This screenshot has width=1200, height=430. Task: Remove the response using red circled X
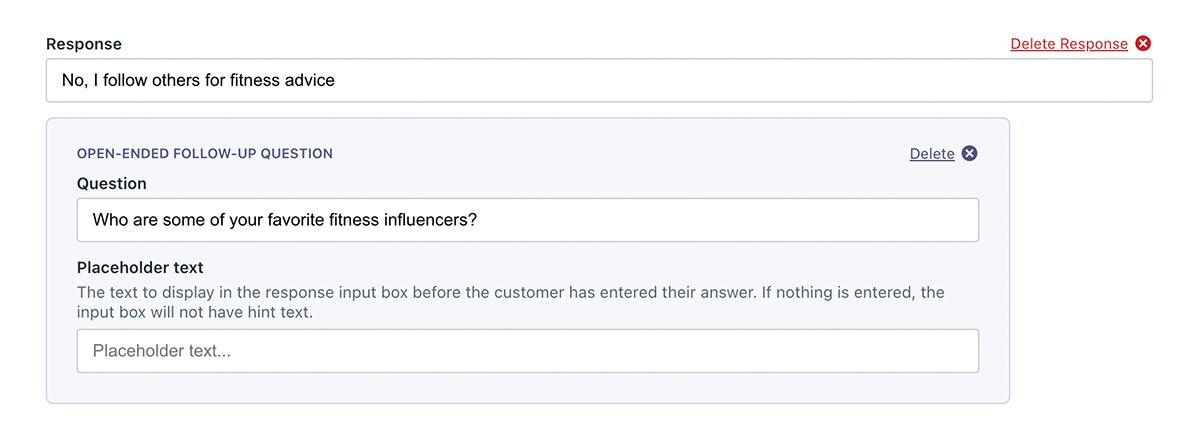coord(1144,44)
